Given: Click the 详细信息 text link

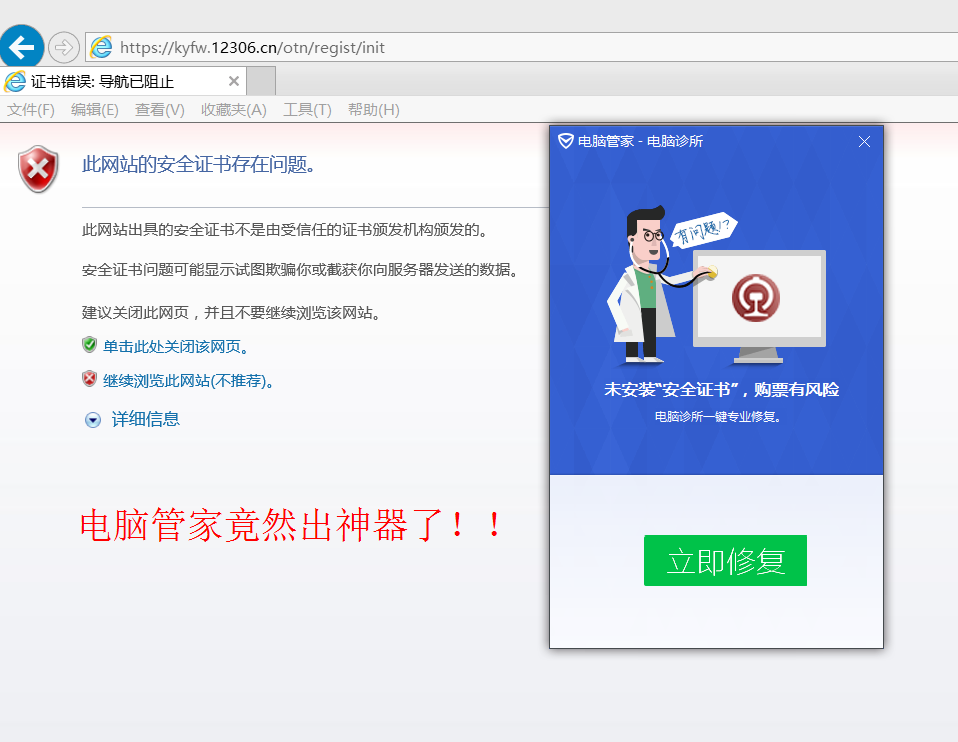Looking at the screenshot, I should (145, 419).
